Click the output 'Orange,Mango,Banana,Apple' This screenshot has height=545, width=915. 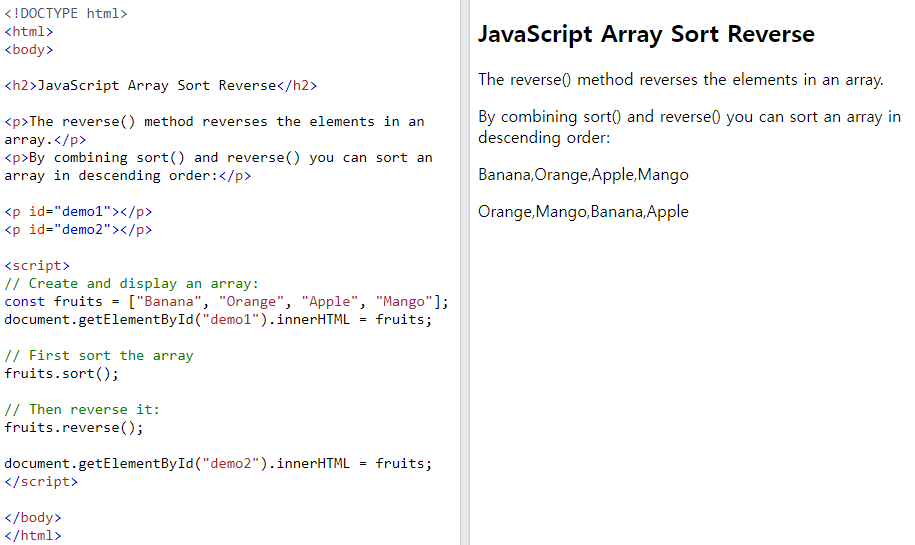tap(583, 211)
